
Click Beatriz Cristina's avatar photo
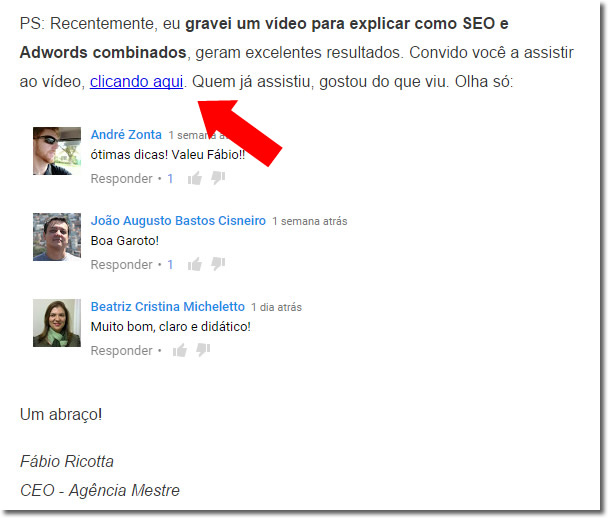pyautogui.click(x=57, y=325)
